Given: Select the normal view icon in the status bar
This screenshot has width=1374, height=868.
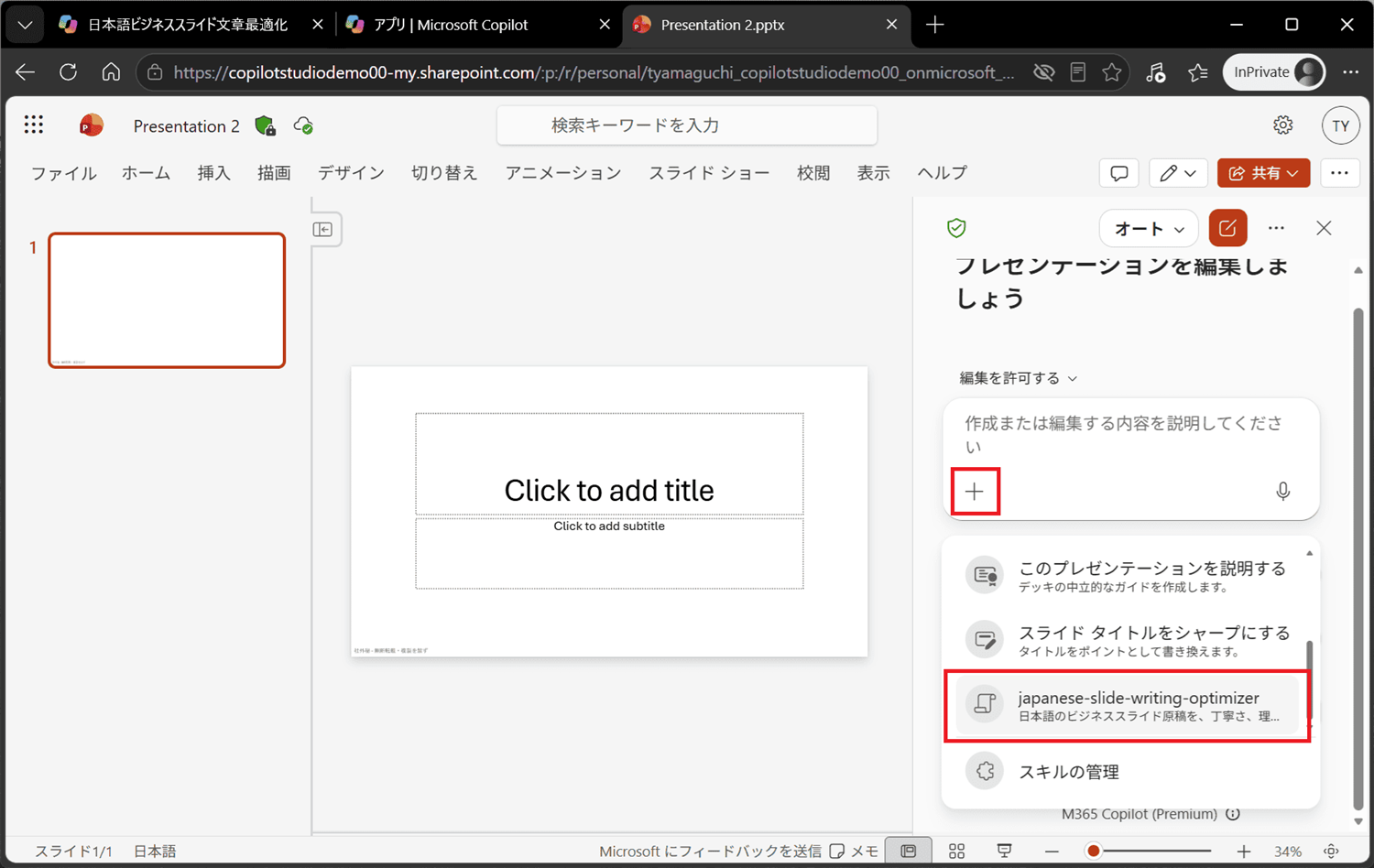Looking at the screenshot, I should 909,852.
